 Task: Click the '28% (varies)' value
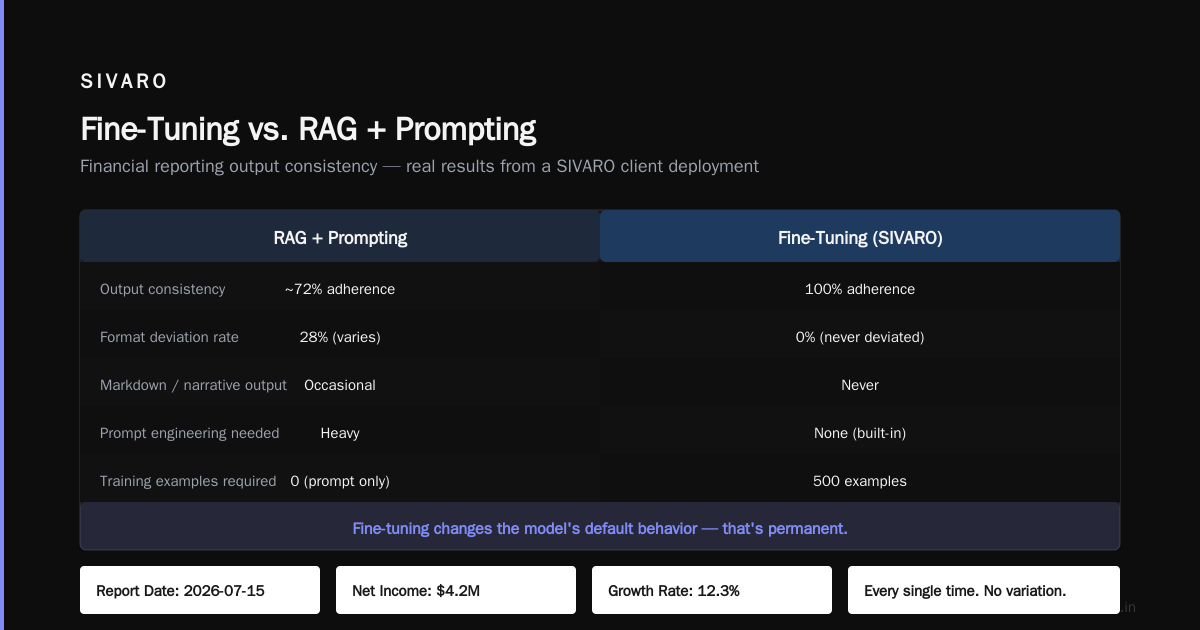pyautogui.click(x=340, y=337)
